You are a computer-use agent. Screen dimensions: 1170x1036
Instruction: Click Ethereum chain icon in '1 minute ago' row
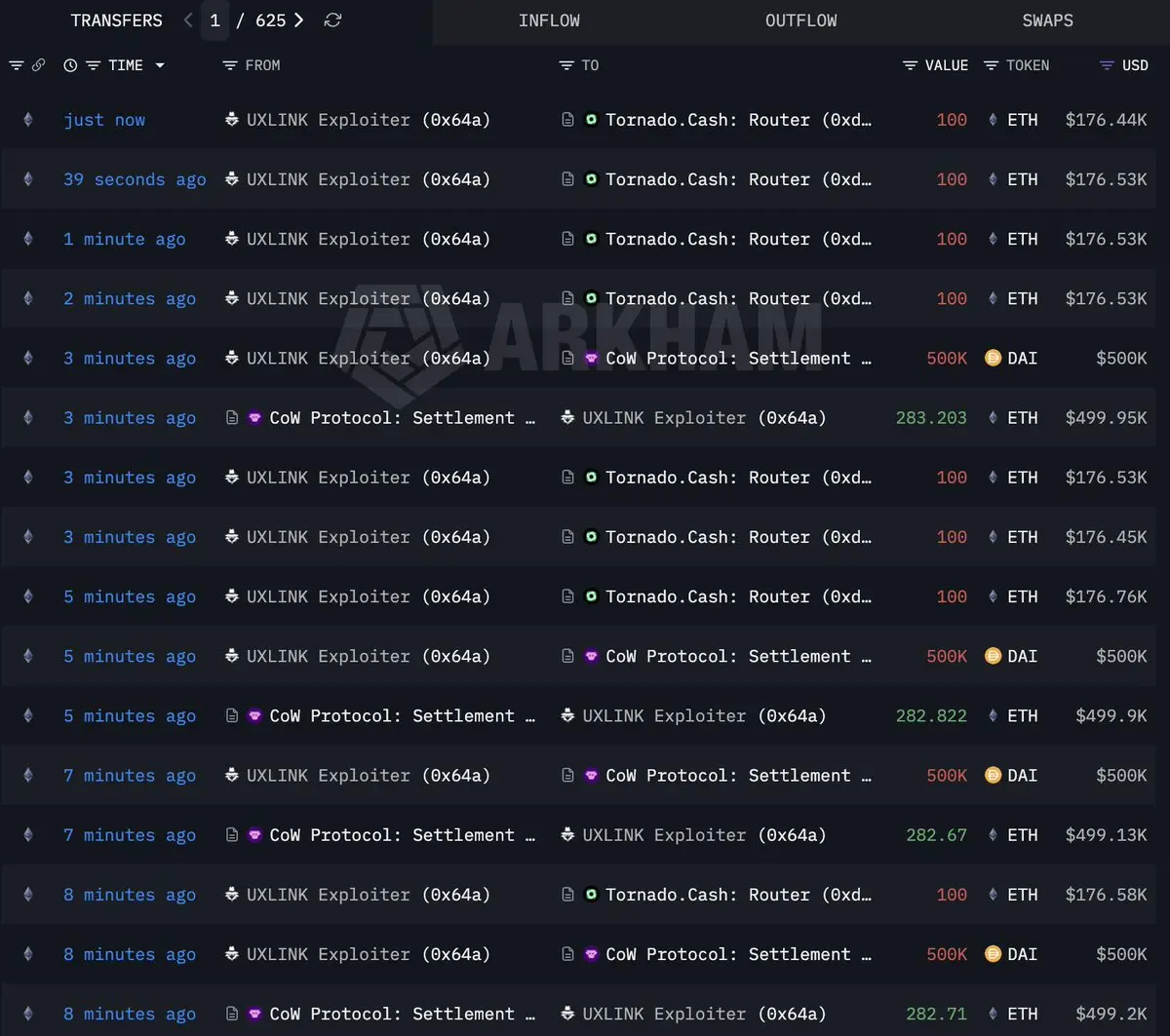27,239
